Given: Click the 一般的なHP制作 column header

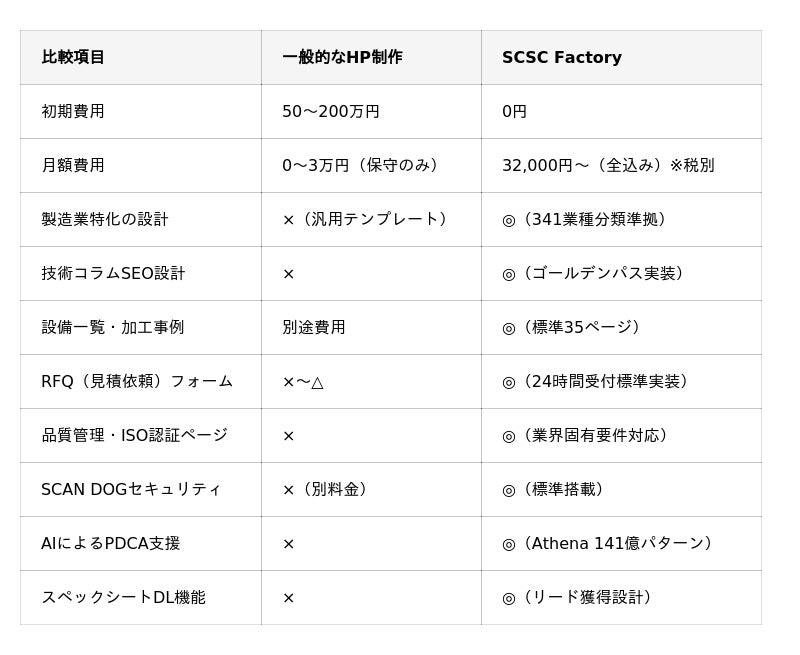Looking at the screenshot, I should (342, 57).
